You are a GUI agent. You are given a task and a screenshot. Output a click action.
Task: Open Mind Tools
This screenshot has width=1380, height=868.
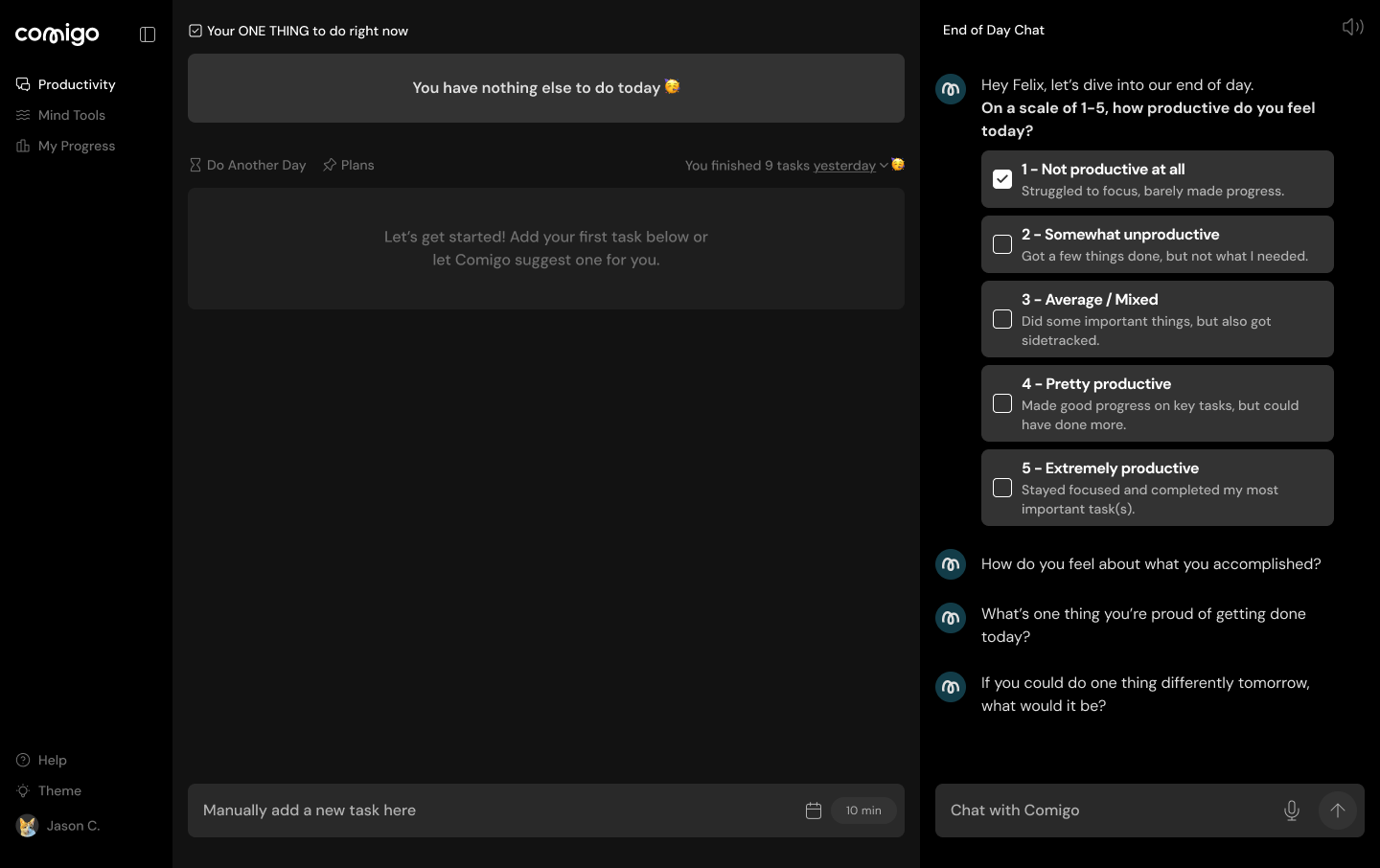[x=61, y=115]
